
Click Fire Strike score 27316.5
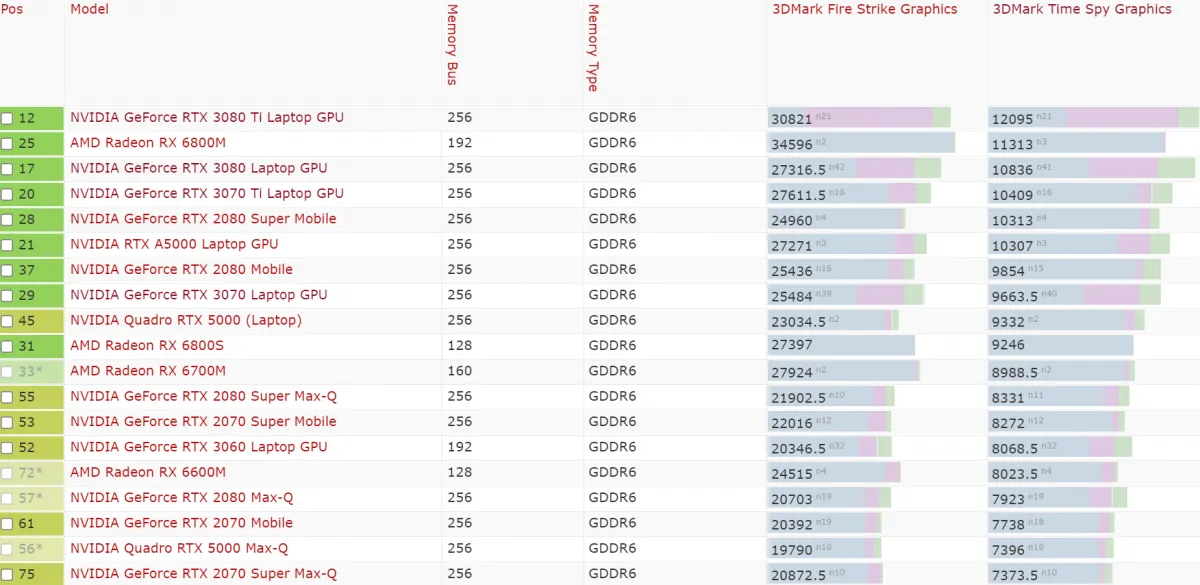point(799,169)
